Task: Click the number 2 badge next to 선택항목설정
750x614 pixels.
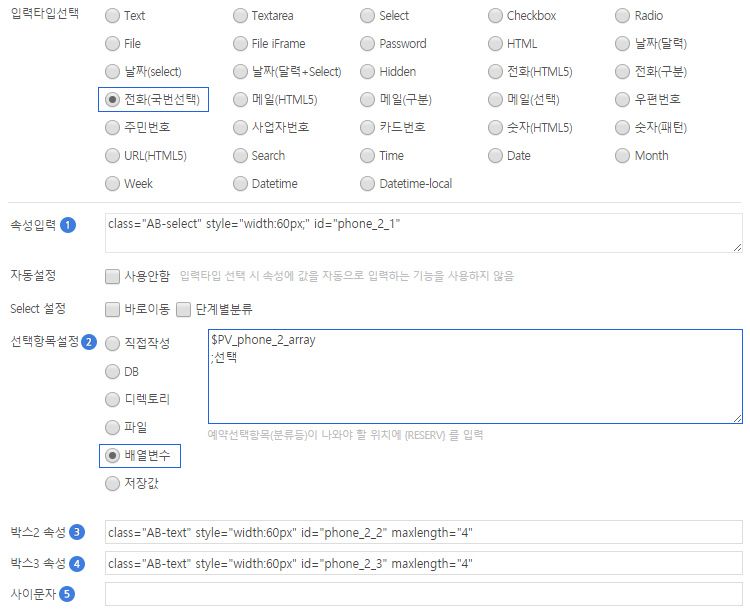Action: [x=89, y=342]
